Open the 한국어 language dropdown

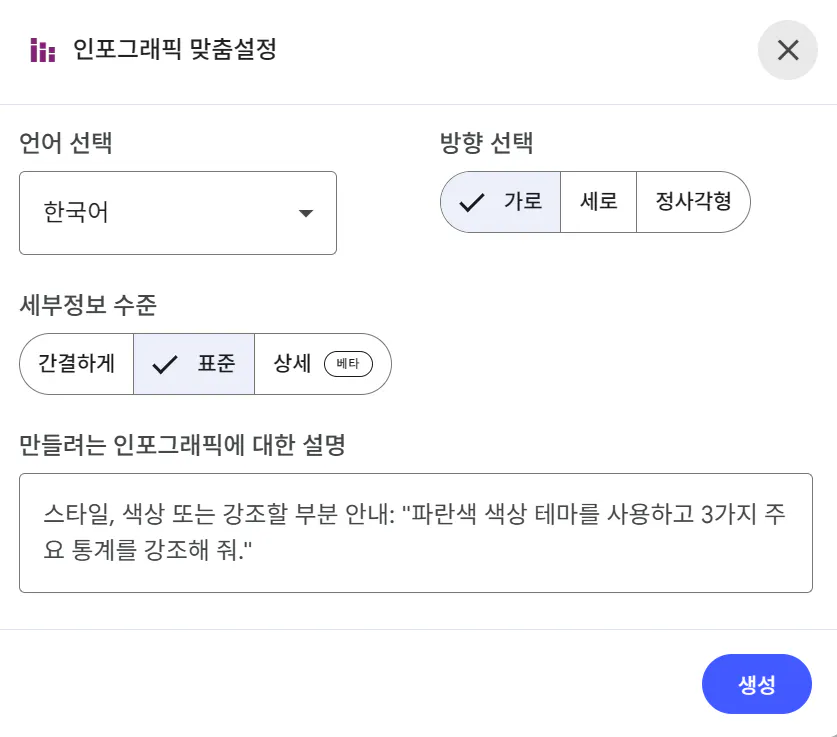[178, 213]
